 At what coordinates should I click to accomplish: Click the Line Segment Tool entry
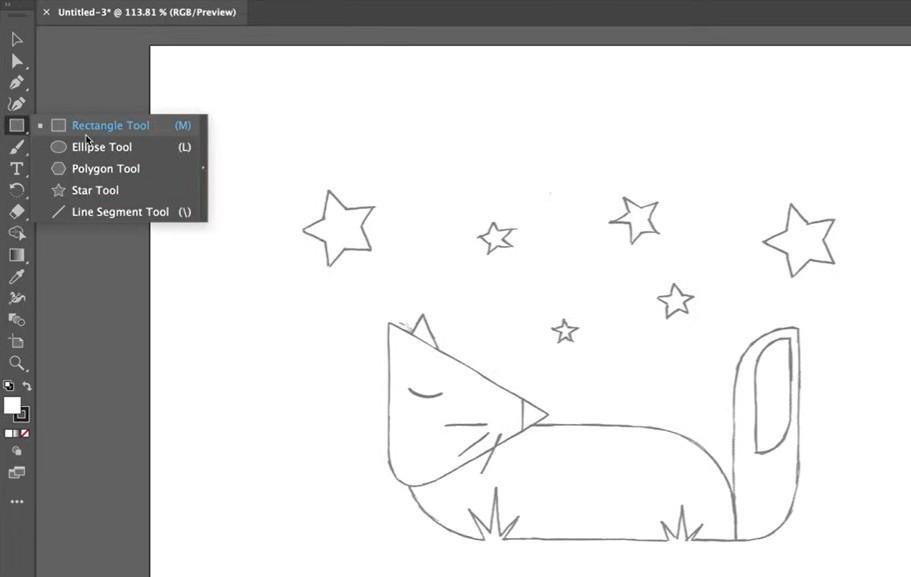tap(122, 212)
